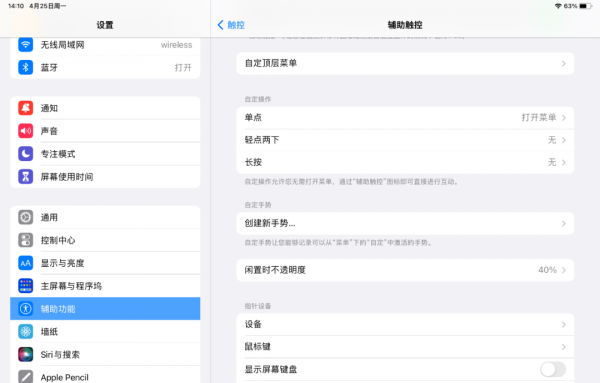The height and width of the screenshot is (383, 600).
Task: Tap the 创建新手势… label
Action: tap(270, 223)
